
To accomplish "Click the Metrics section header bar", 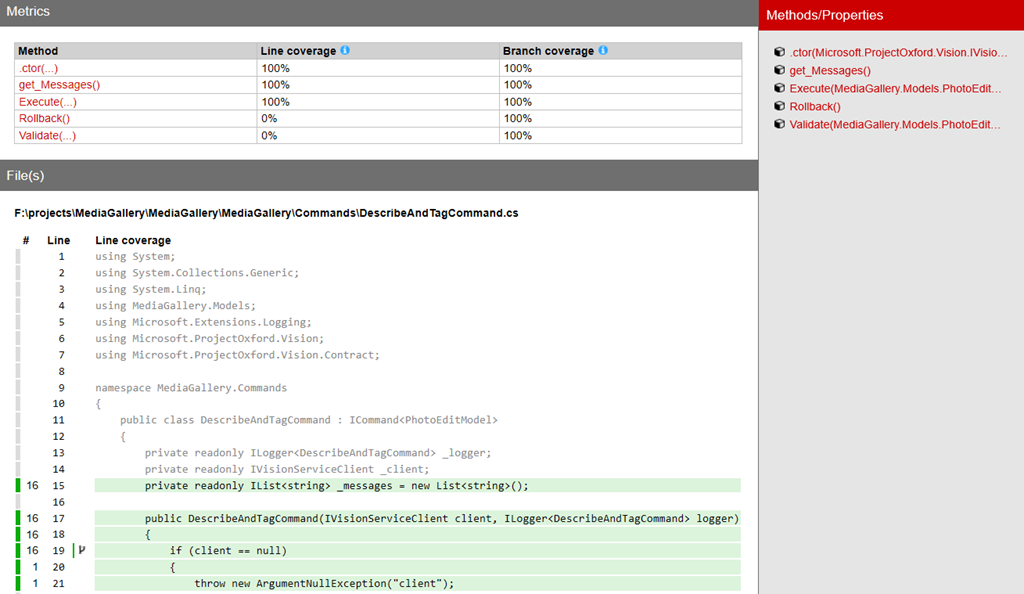I will 379,12.
